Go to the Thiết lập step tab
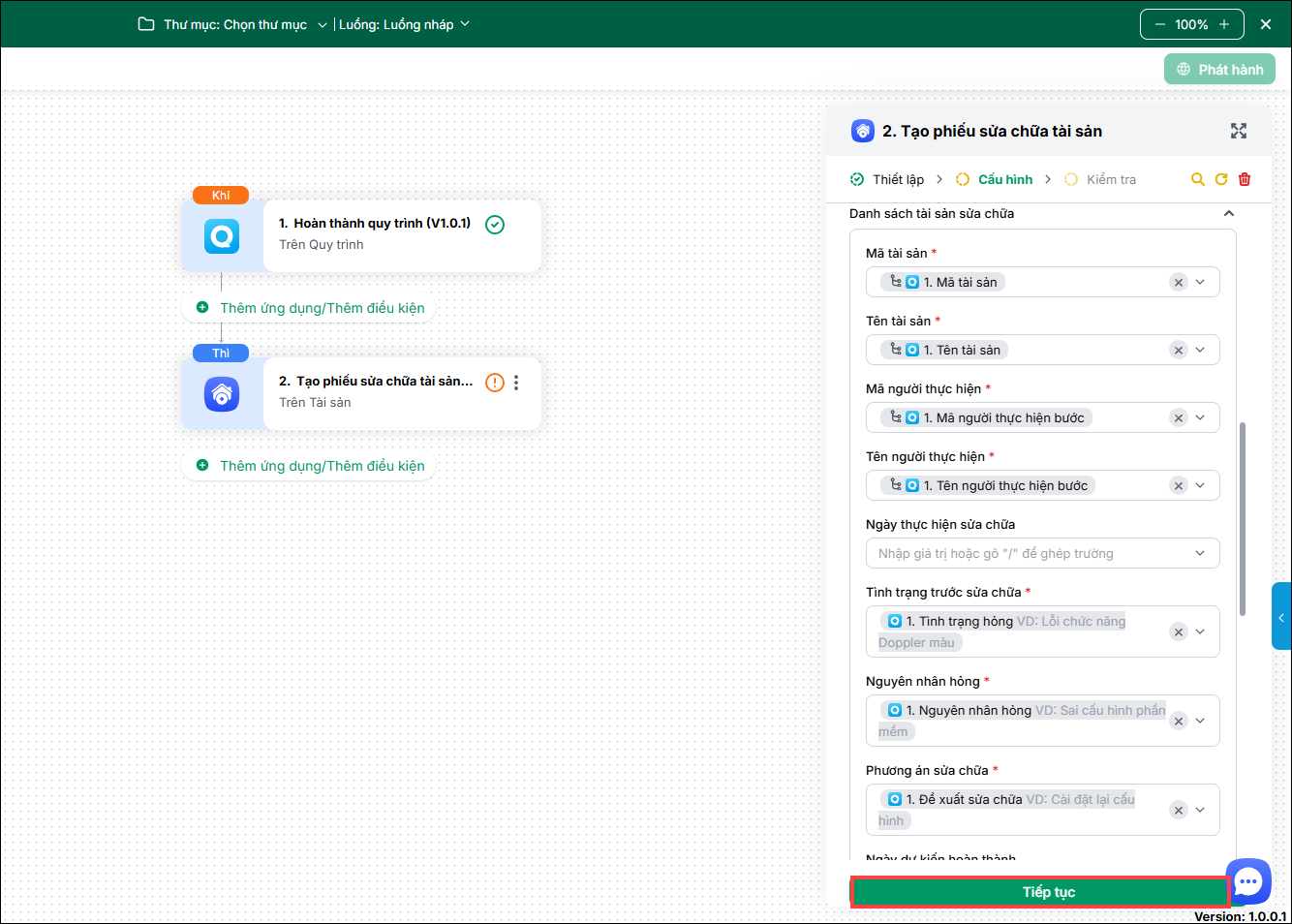 point(887,179)
